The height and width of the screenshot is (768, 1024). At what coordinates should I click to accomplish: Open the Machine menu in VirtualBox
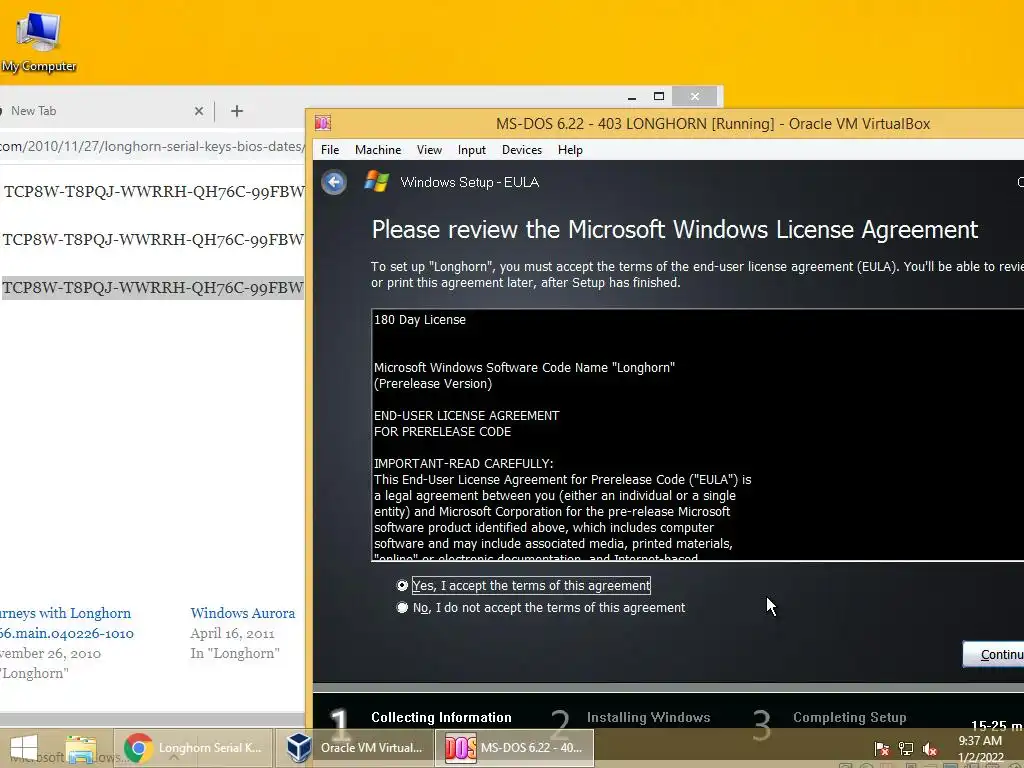click(x=378, y=150)
